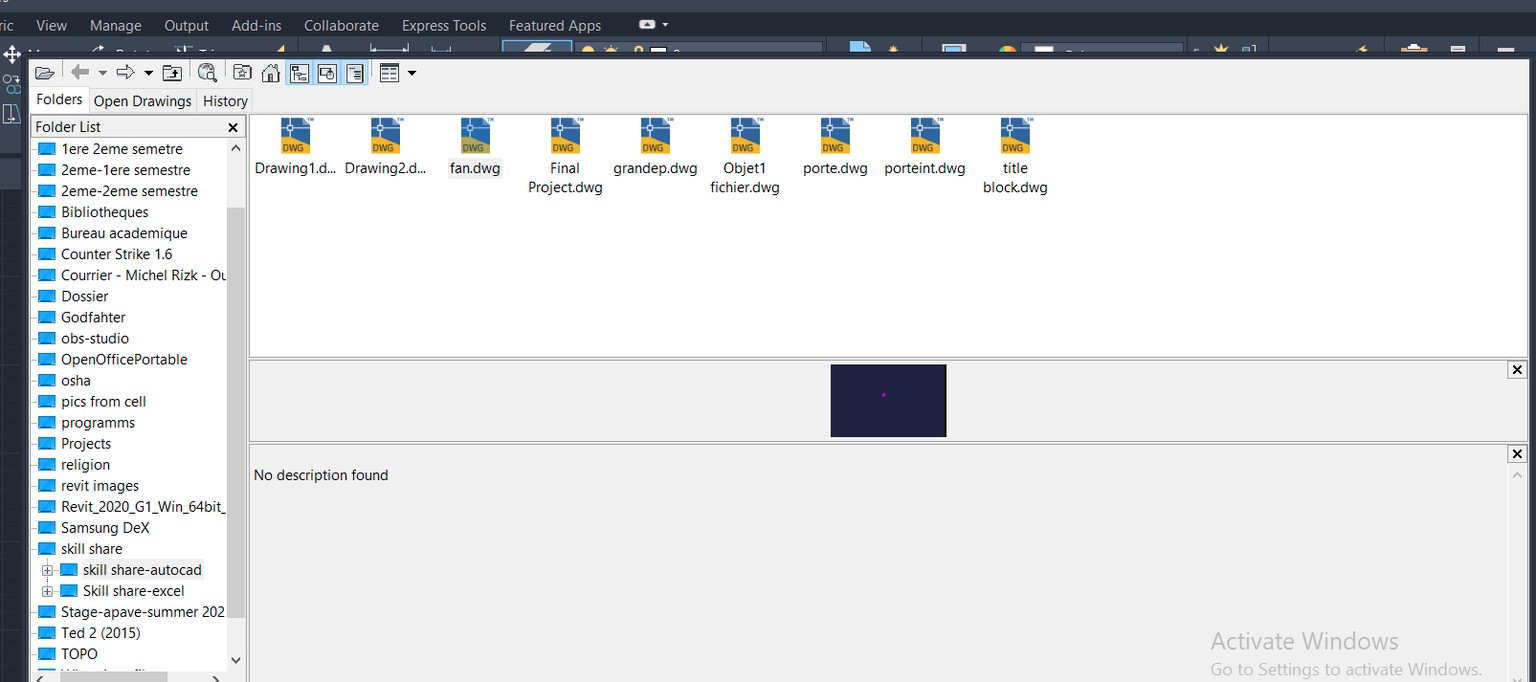The image size is (1536, 682).
Task: Click the Home house icon
Action: 270,73
